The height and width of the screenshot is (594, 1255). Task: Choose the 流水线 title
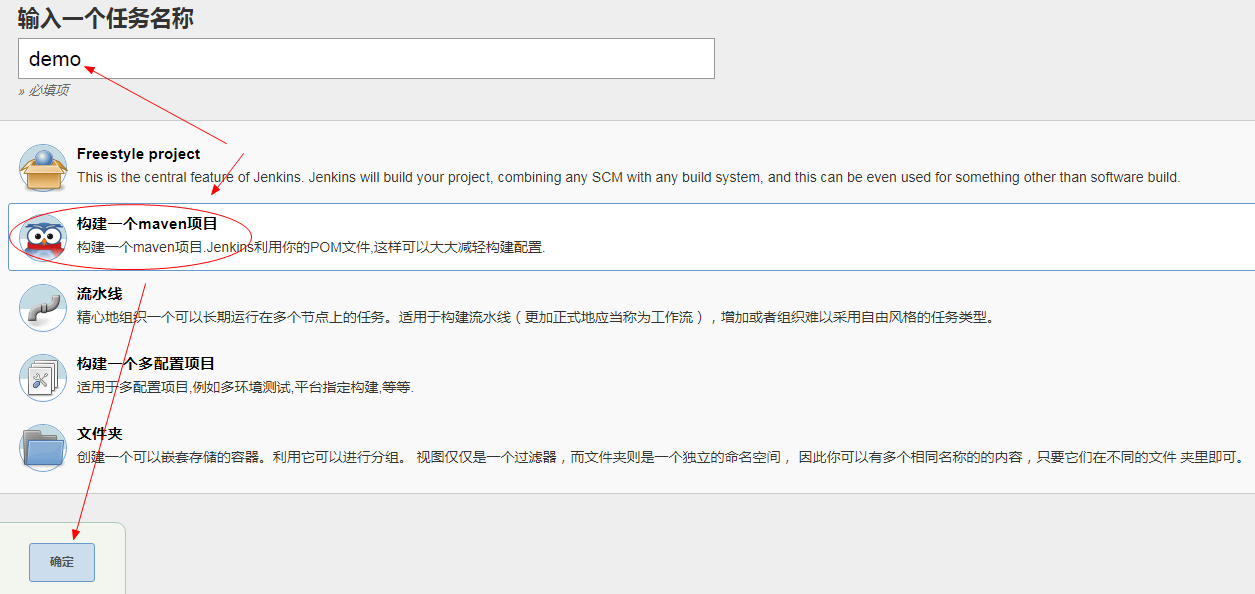point(99,294)
